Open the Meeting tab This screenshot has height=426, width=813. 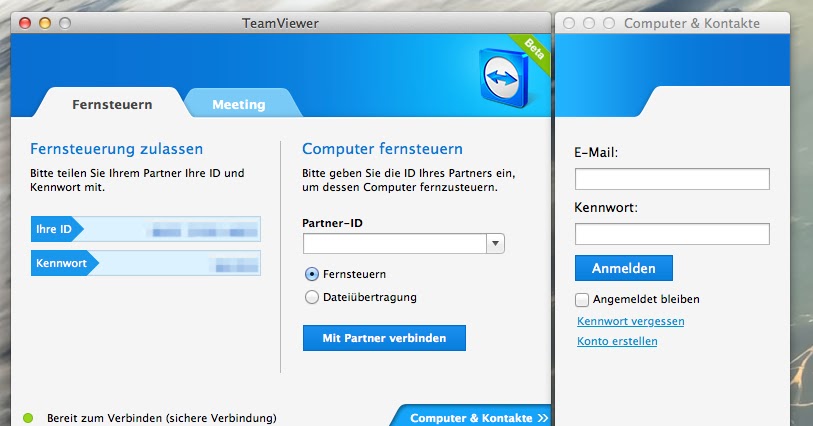tap(239, 104)
